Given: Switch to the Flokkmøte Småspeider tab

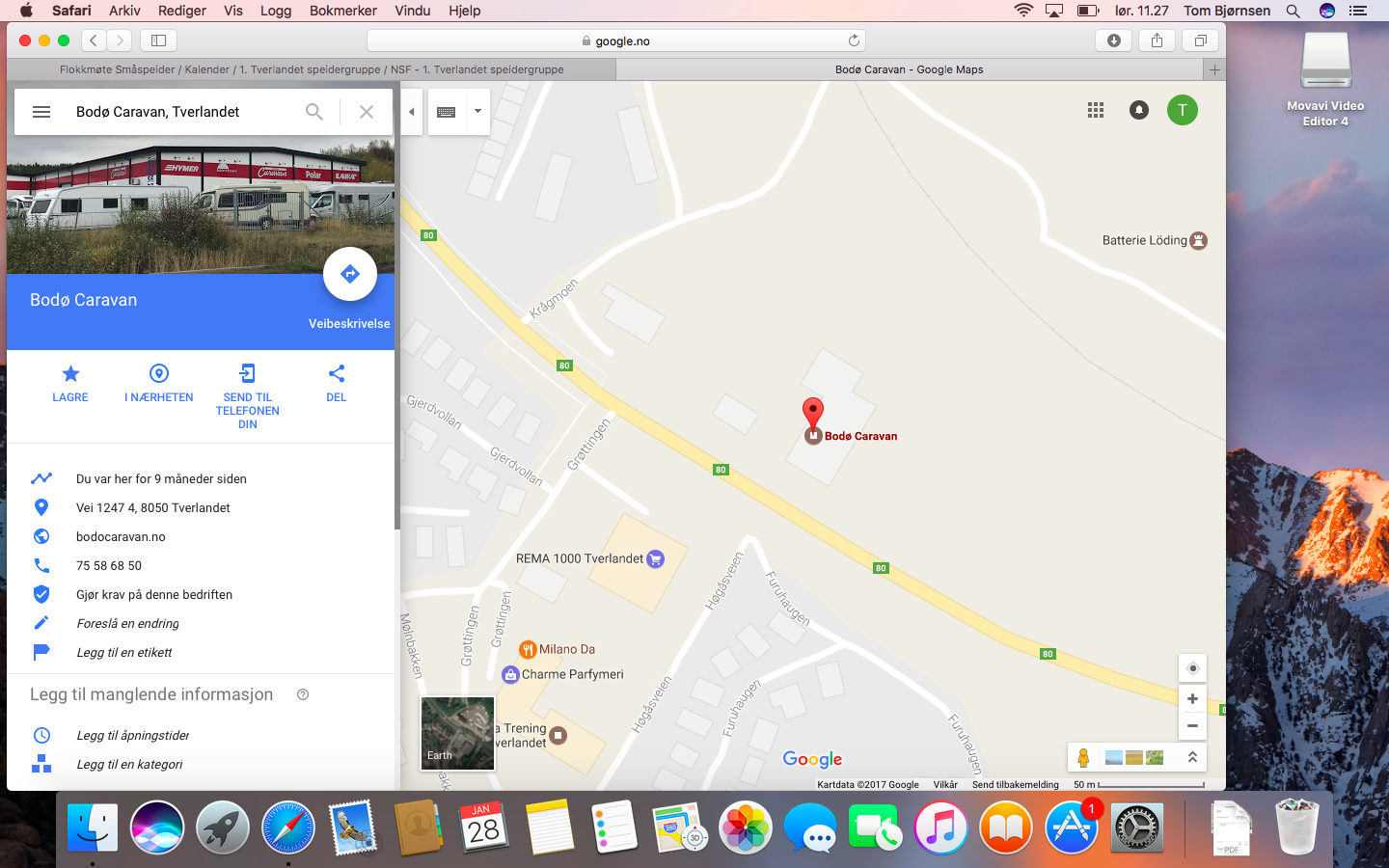Looking at the screenshot, I should tap(312, 69).
